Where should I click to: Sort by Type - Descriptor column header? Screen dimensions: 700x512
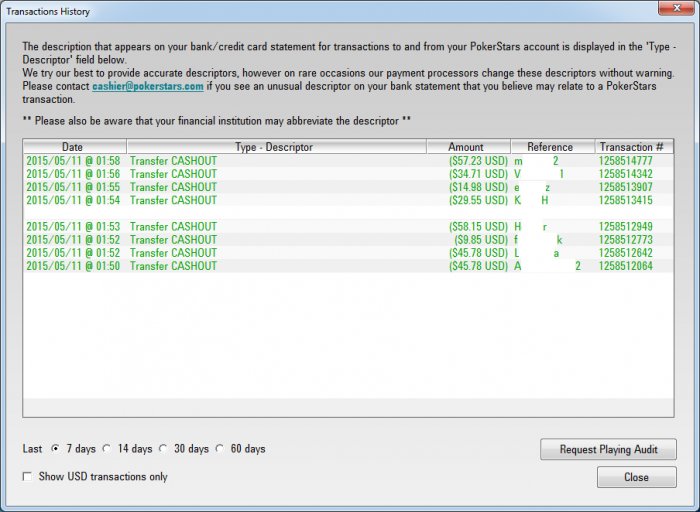(x=276, y=147)
